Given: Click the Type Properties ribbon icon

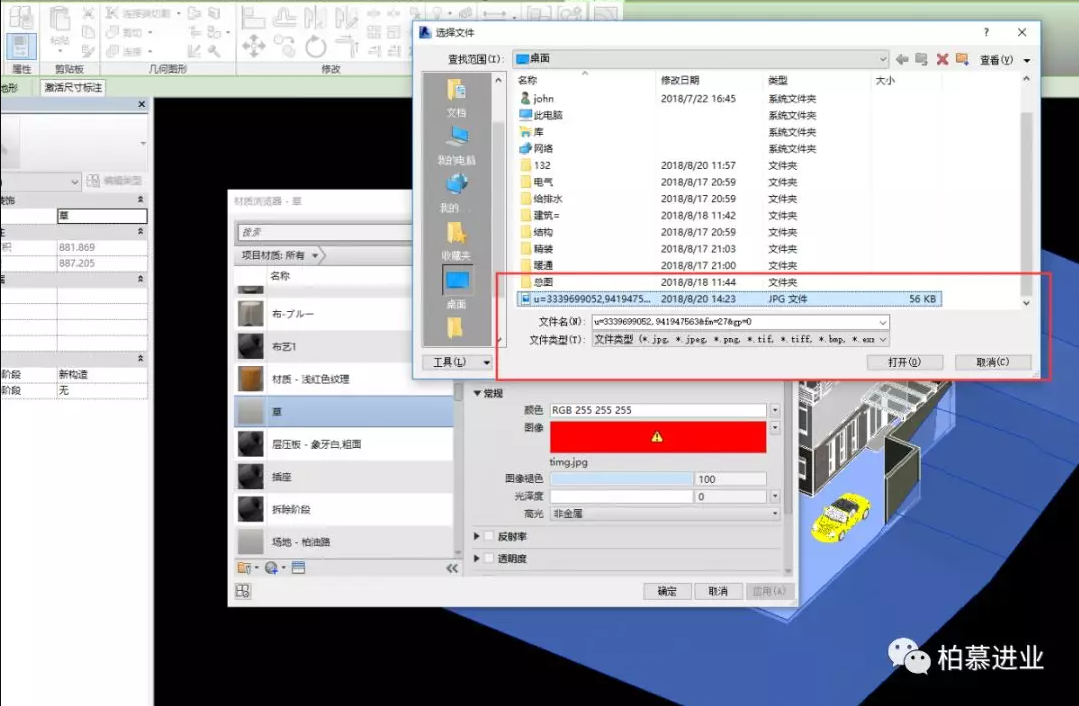Looking at the screenshot, I should [x=21, y=17].
